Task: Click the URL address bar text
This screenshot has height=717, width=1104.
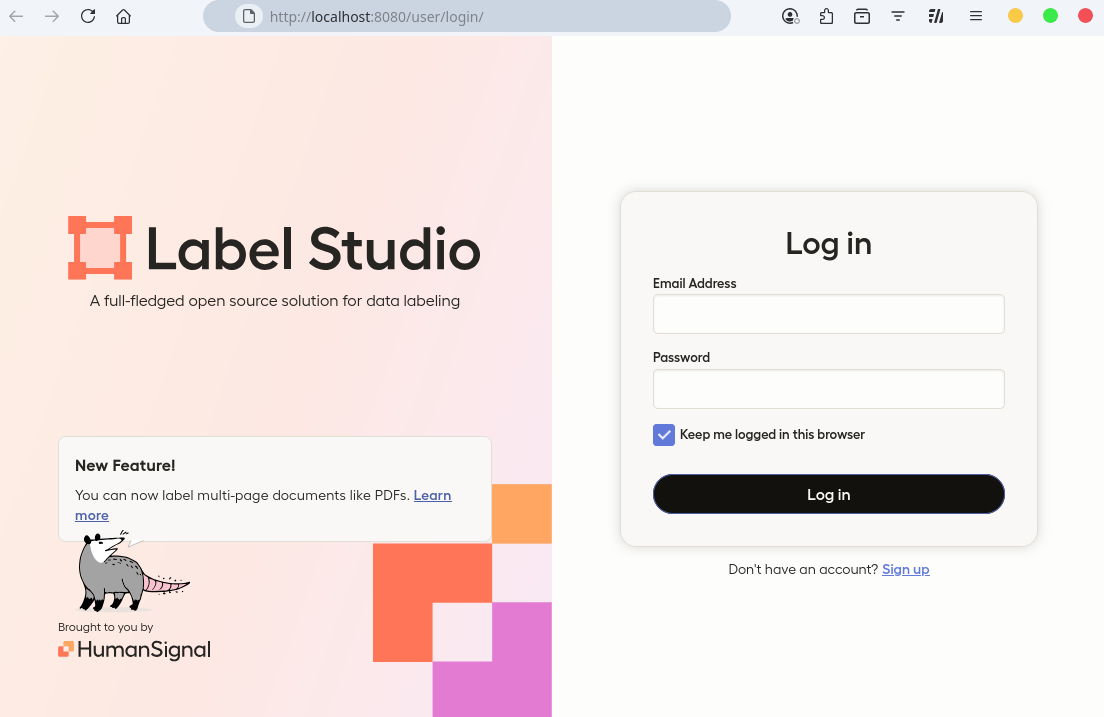Action: (x=376, y=17)
